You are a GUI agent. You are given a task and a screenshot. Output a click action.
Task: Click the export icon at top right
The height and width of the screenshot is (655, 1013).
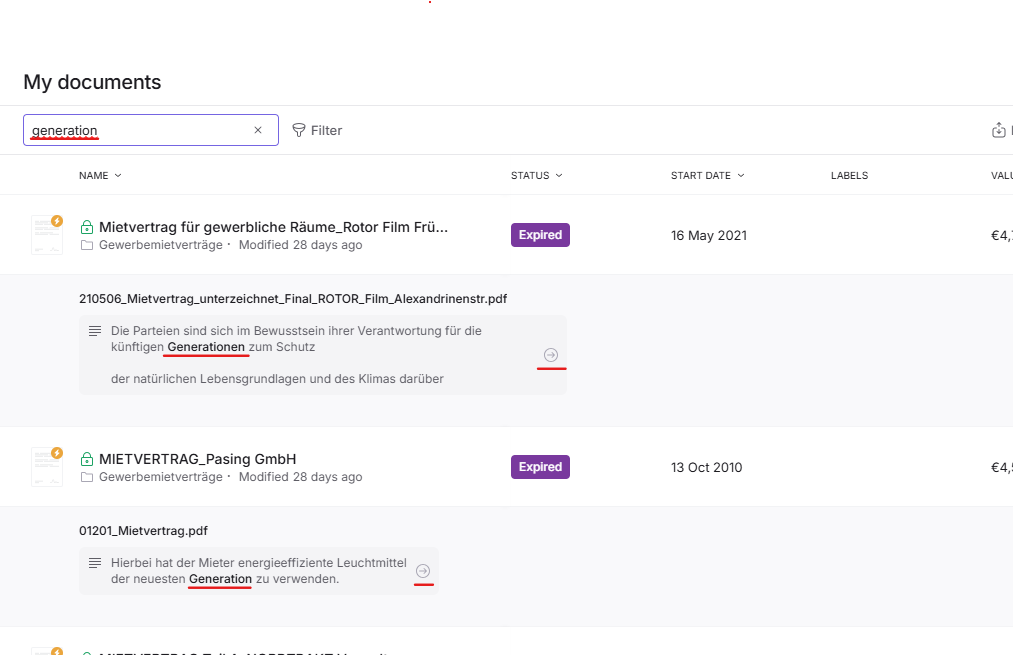pos(998,130)
